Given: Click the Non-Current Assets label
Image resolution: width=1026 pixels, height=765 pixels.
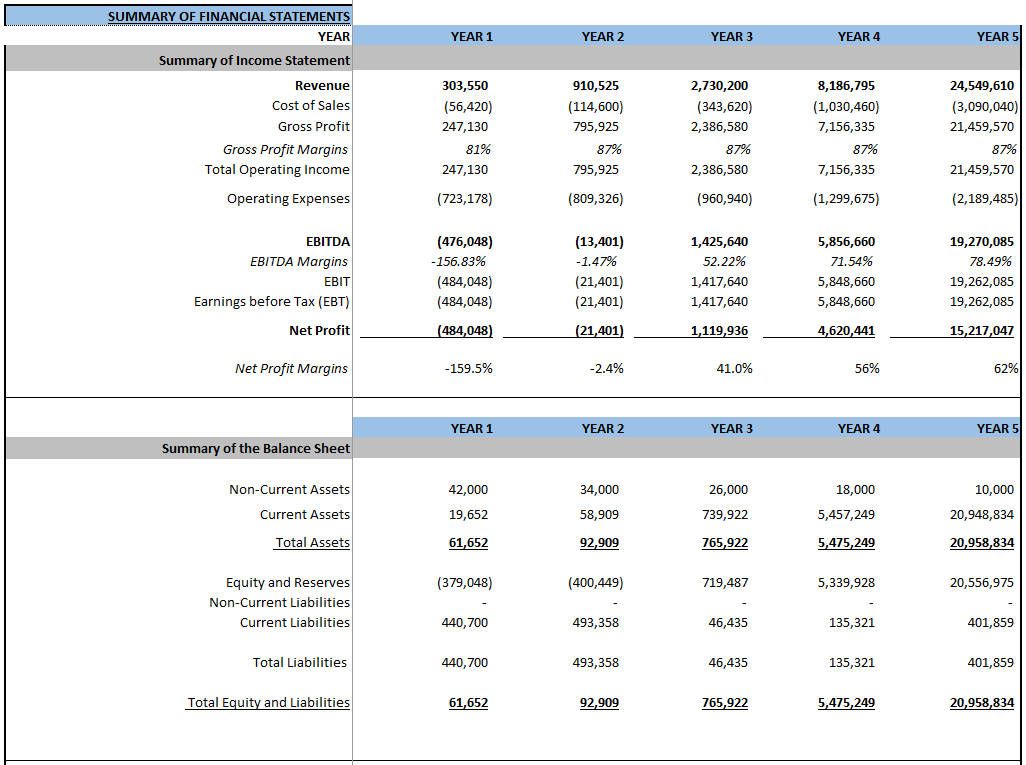Looking at the screenshot, I should (288, 490).
